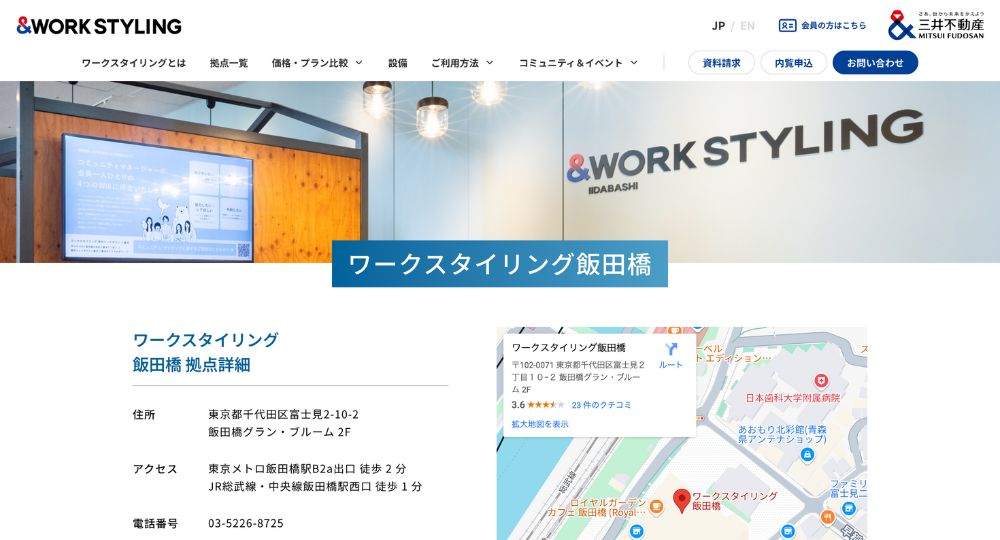The width and height of the screenshot is (1000, 540).
Task: Click map label 日本歯科大学附属病院
Action: point(793,398)
